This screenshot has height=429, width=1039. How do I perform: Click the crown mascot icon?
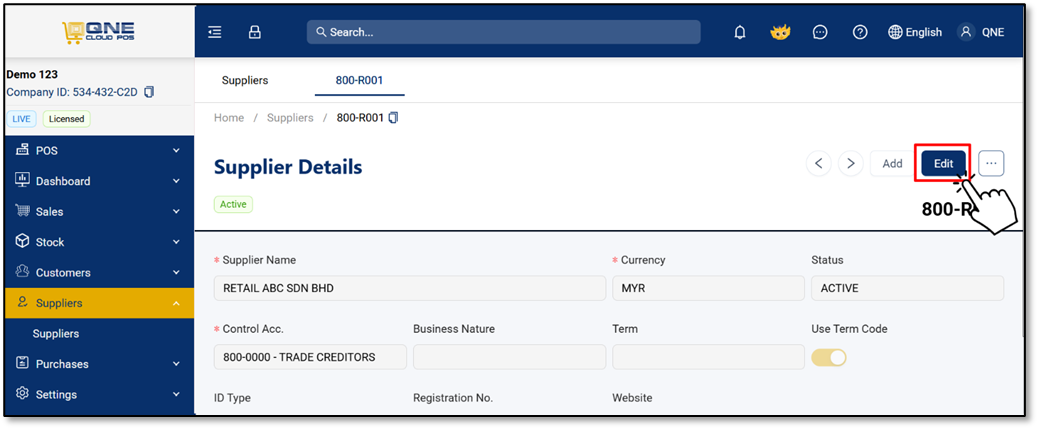point(780,32)
